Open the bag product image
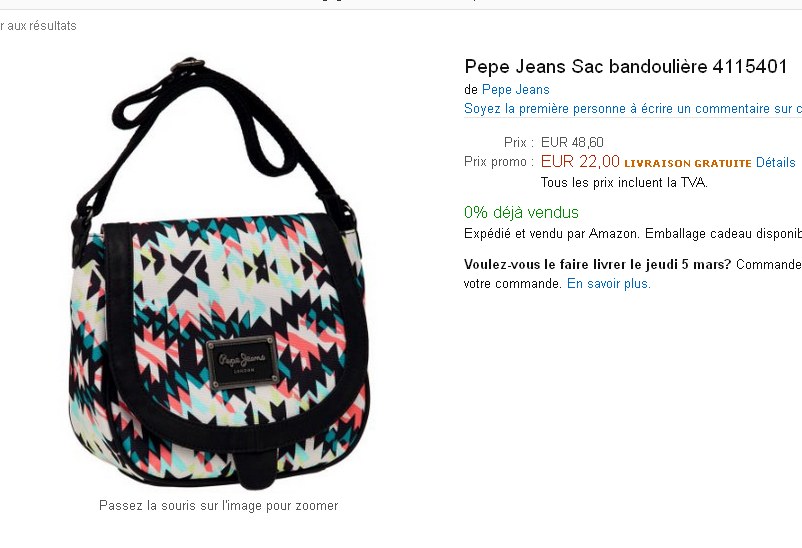The image size is (802, 548). (218, 273)
